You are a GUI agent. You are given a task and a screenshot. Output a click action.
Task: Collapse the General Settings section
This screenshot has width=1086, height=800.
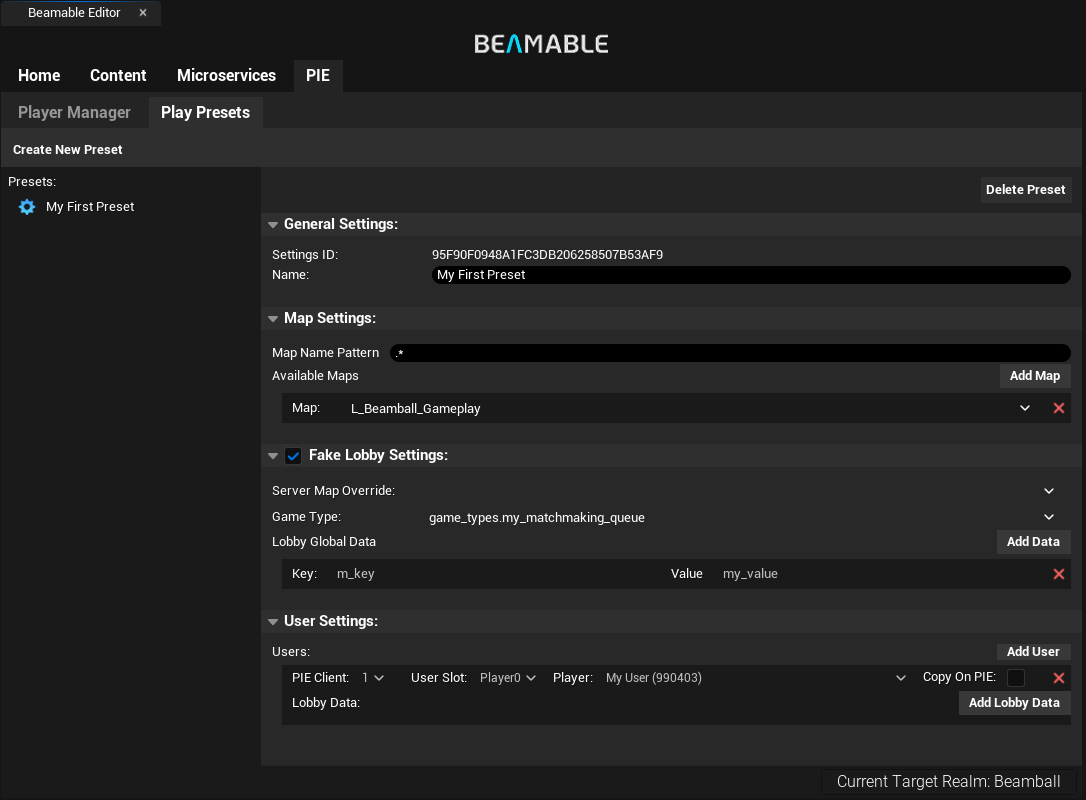tap(273, 224)
